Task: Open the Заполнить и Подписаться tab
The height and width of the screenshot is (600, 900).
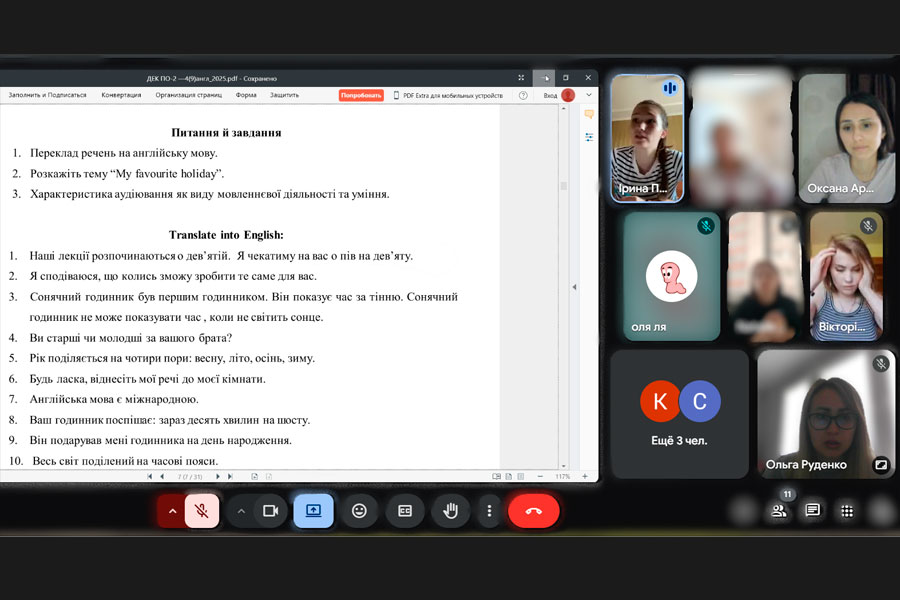Action: pos(48,95)
